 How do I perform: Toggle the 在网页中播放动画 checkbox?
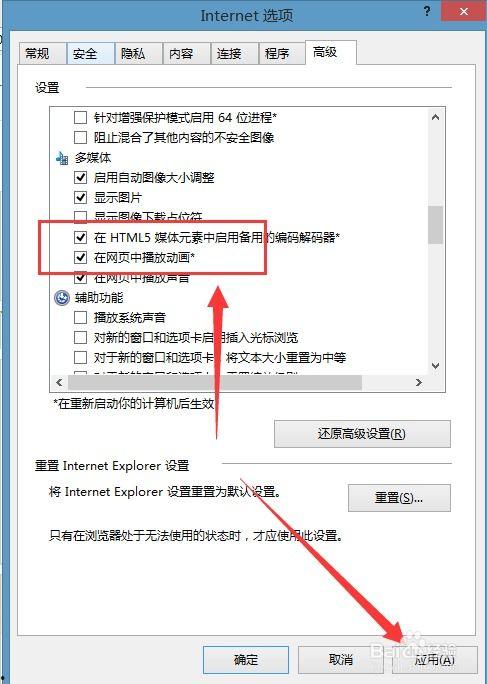[x=80, y=257]
